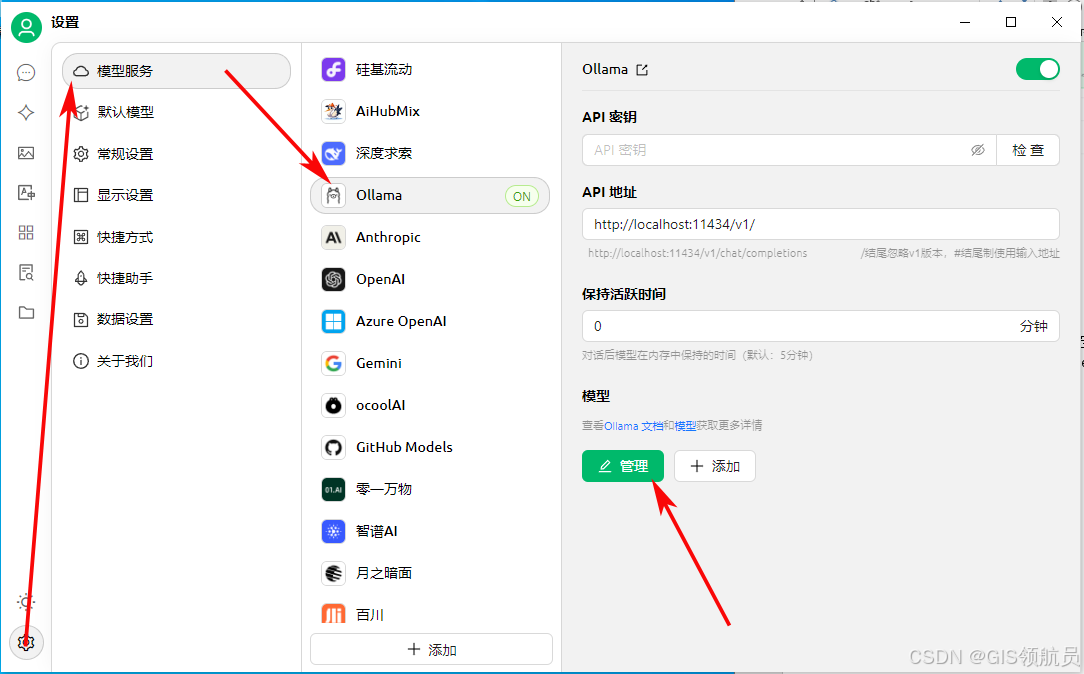Open the Ollama 文档 link

634,426
